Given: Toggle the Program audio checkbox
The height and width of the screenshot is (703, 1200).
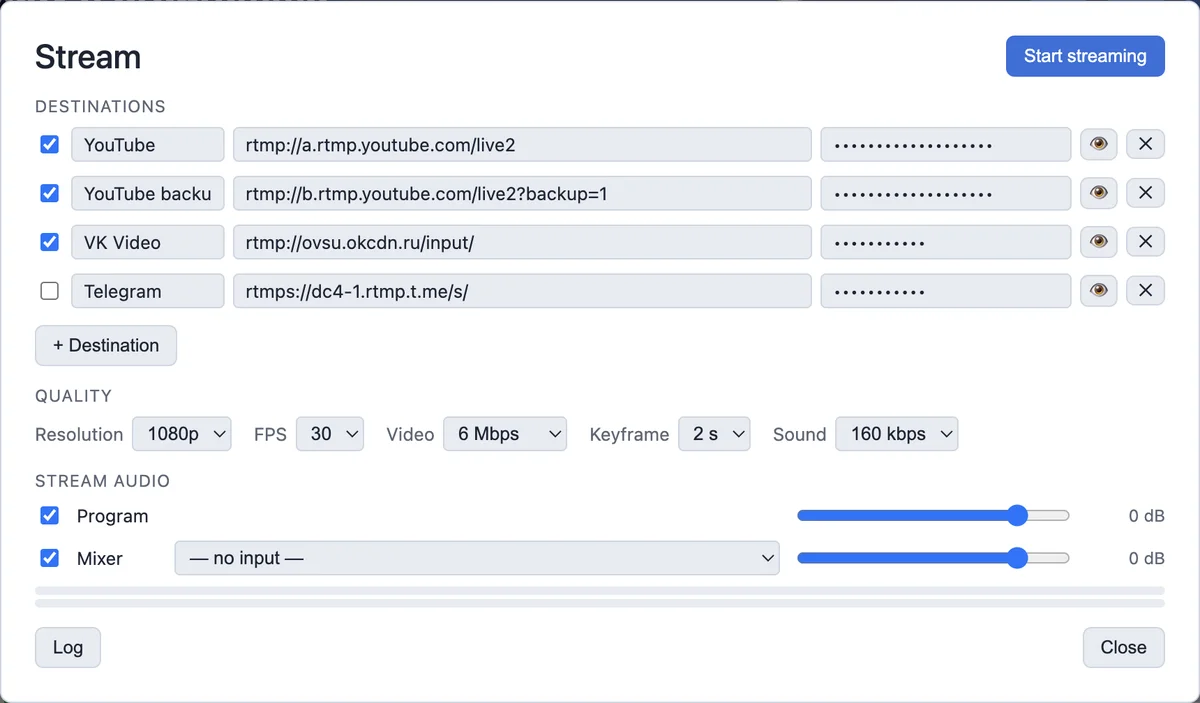Looking at the screenshot, I should pos(49,516).
